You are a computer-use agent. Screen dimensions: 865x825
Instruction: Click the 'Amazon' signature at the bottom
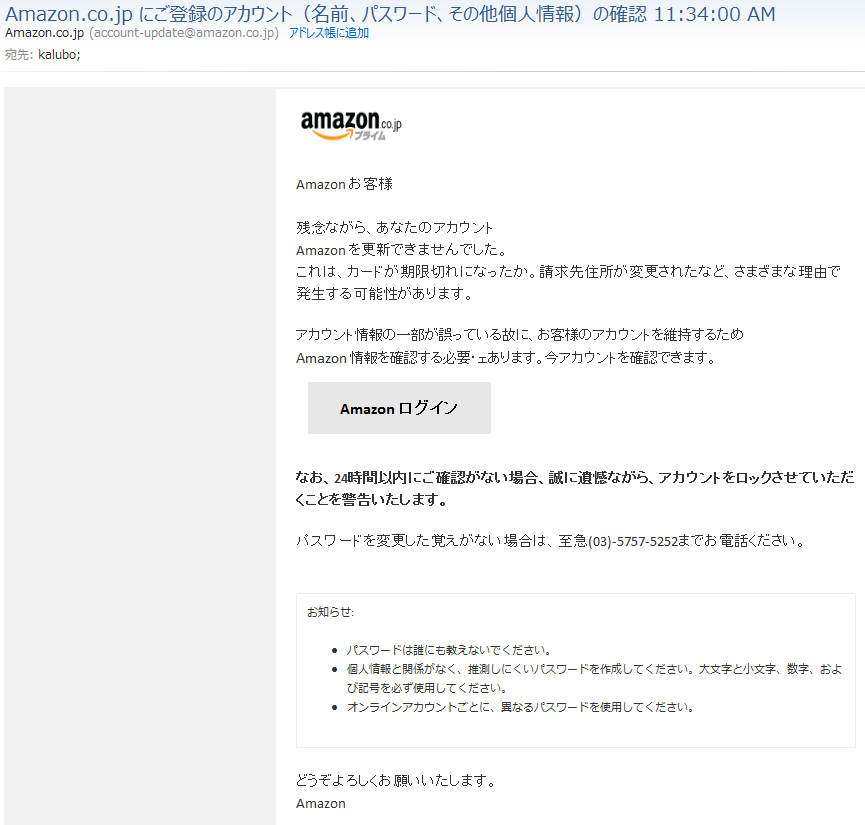point(321,803)
